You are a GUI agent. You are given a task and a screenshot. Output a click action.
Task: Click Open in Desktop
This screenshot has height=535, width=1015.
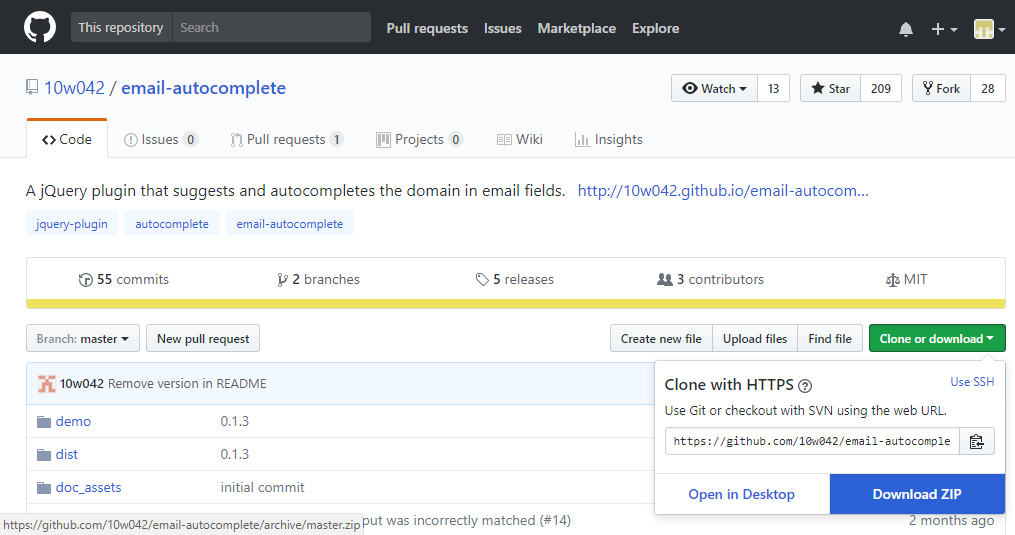click(742, 494)
